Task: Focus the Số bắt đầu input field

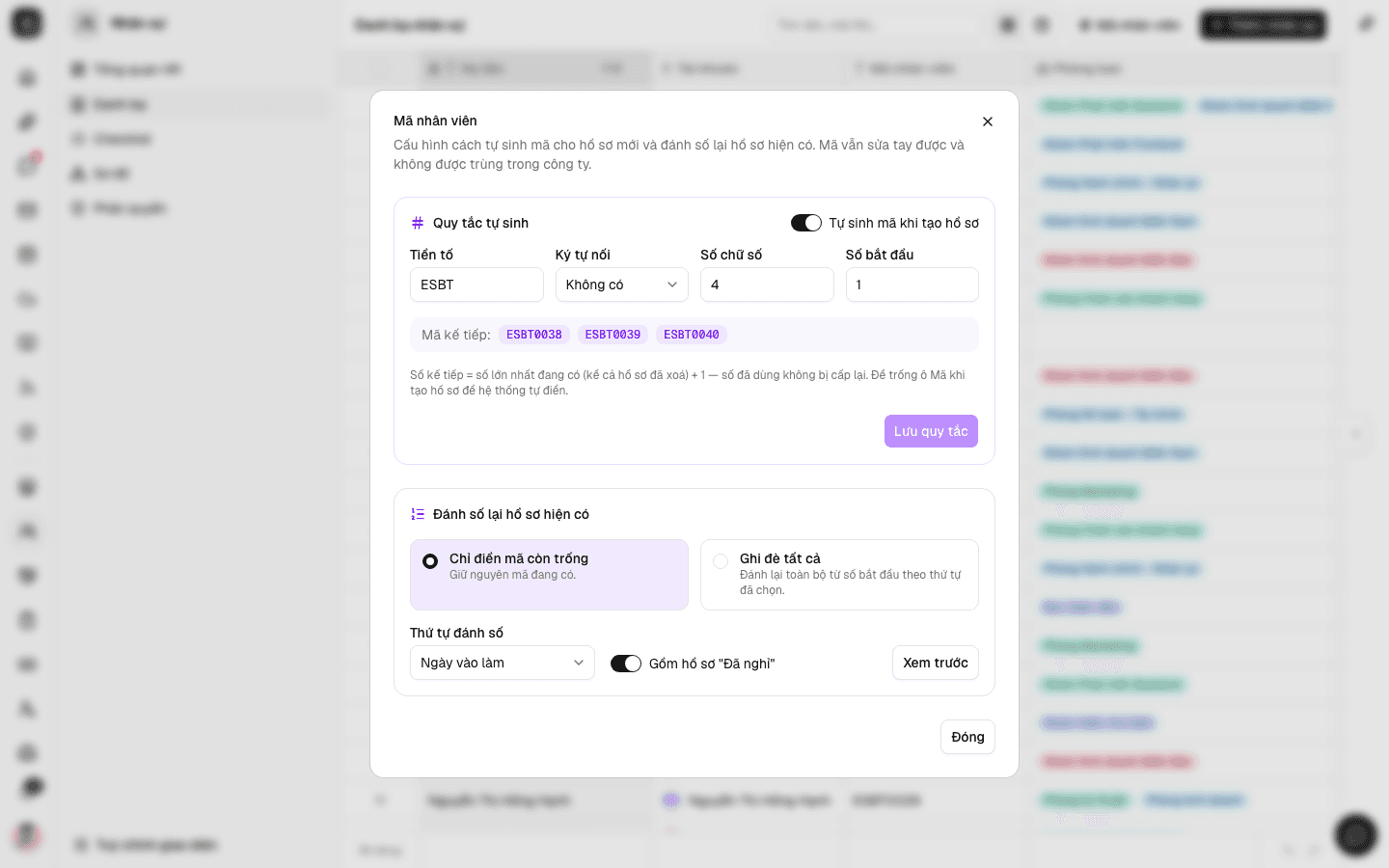Action: [912, 285]
